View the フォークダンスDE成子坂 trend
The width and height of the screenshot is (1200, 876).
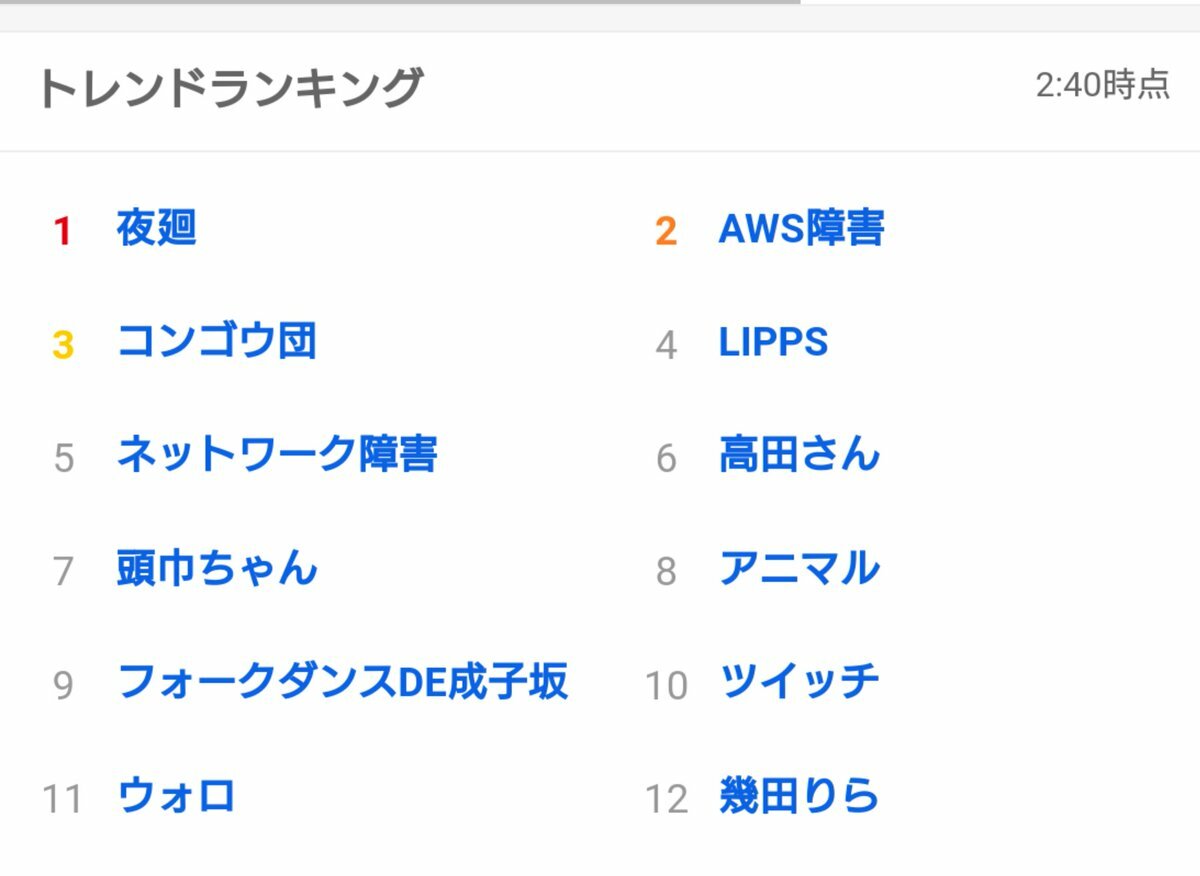pyautogui.click(x=343, y=682)
